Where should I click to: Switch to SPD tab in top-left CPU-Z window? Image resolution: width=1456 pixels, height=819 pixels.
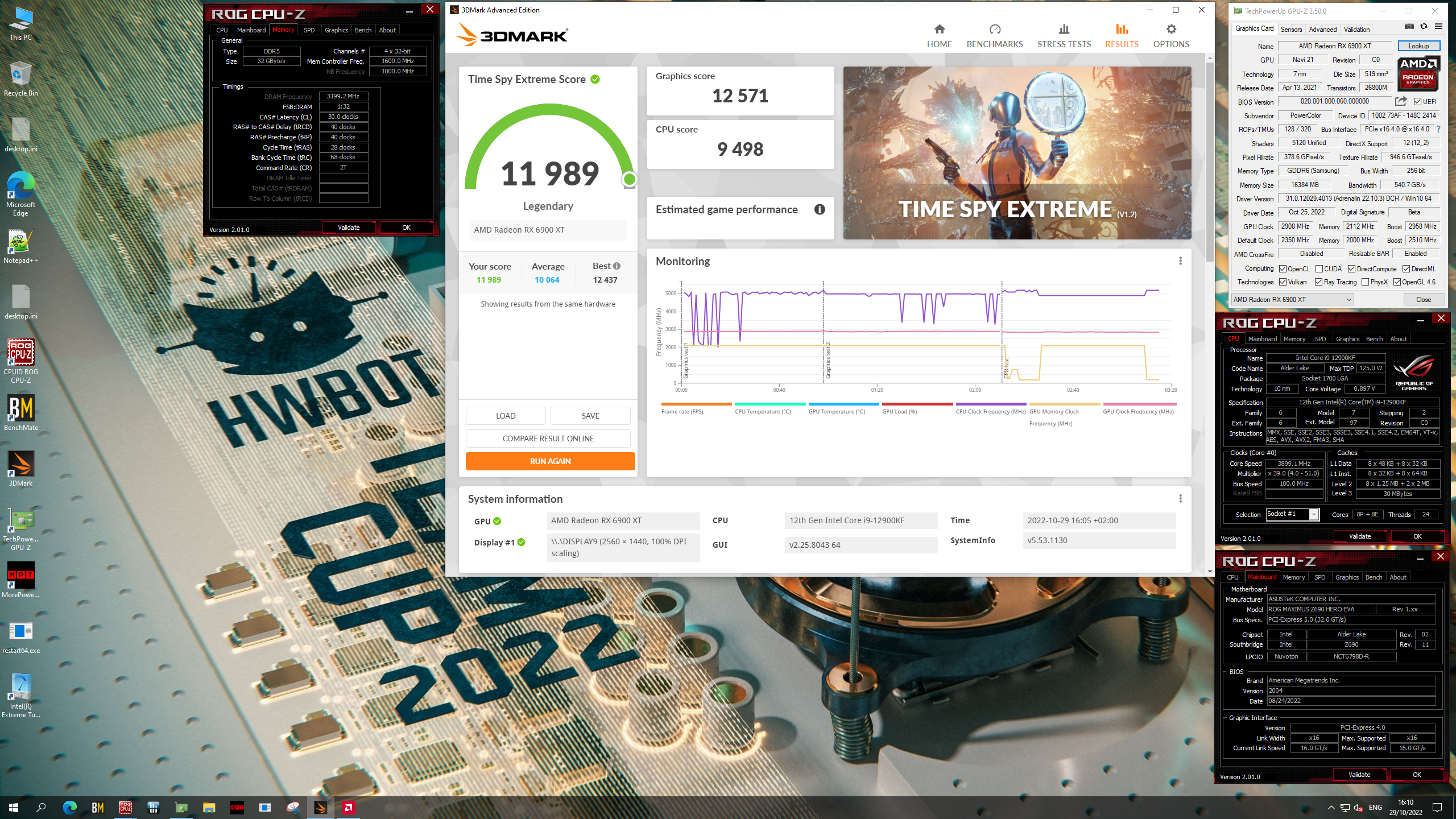click(x=309, y=30)
